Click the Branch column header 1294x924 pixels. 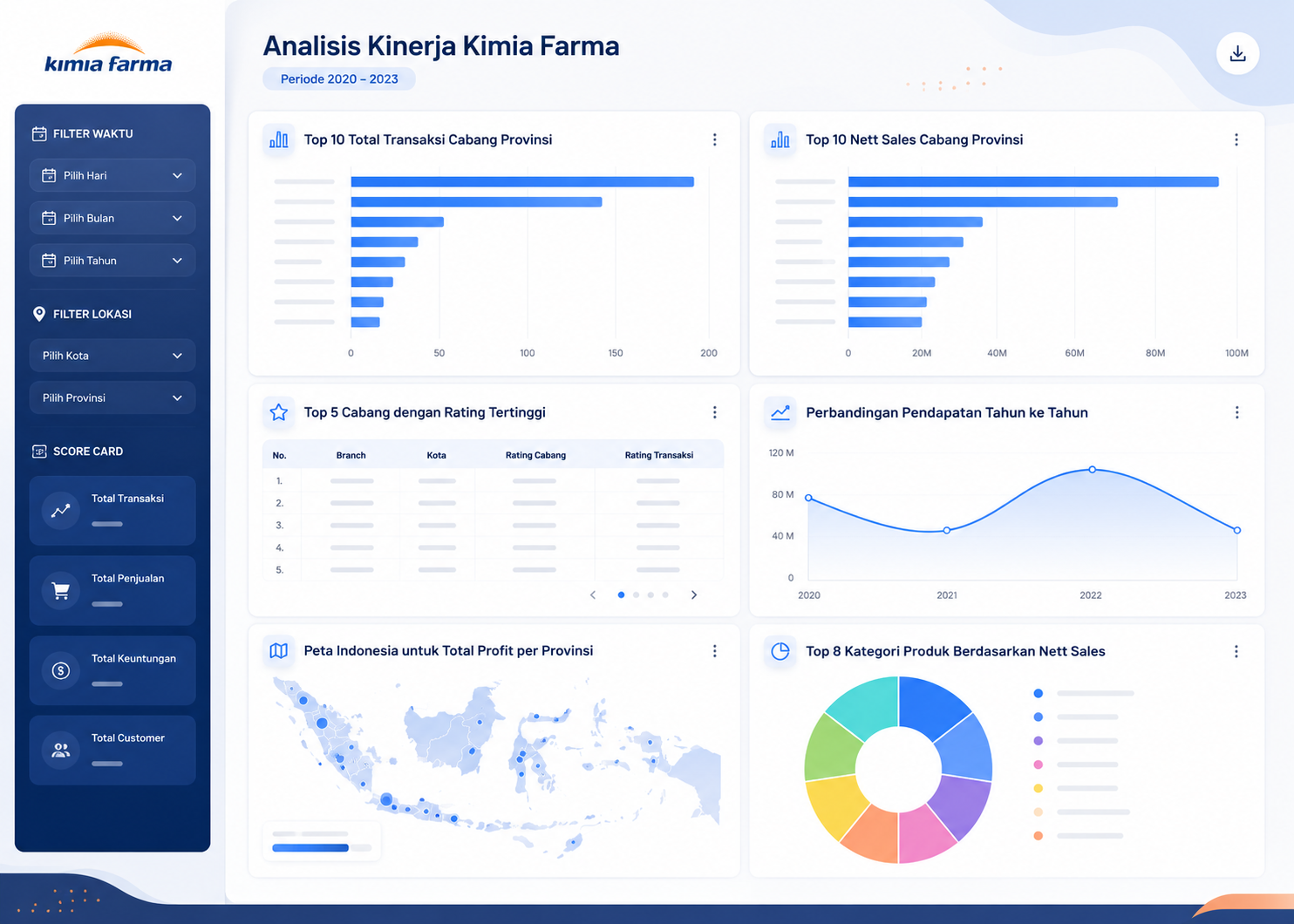click(351, 455)
